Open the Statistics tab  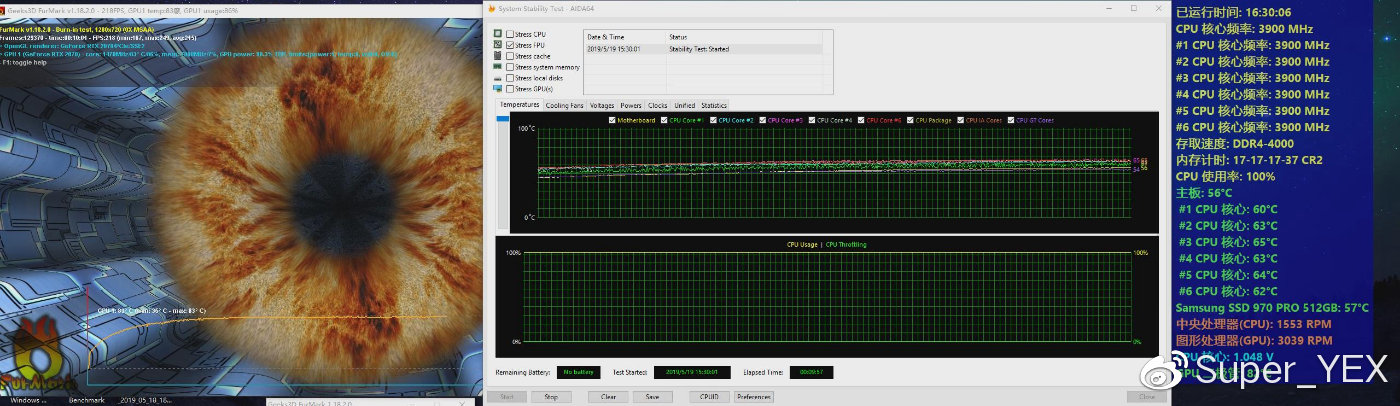click(713, 105)
